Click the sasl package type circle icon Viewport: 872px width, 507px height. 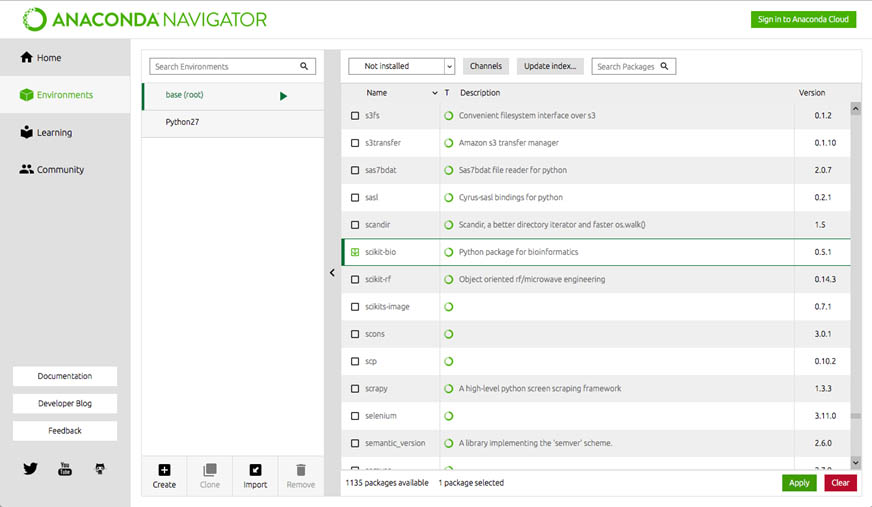coord(449,197)
